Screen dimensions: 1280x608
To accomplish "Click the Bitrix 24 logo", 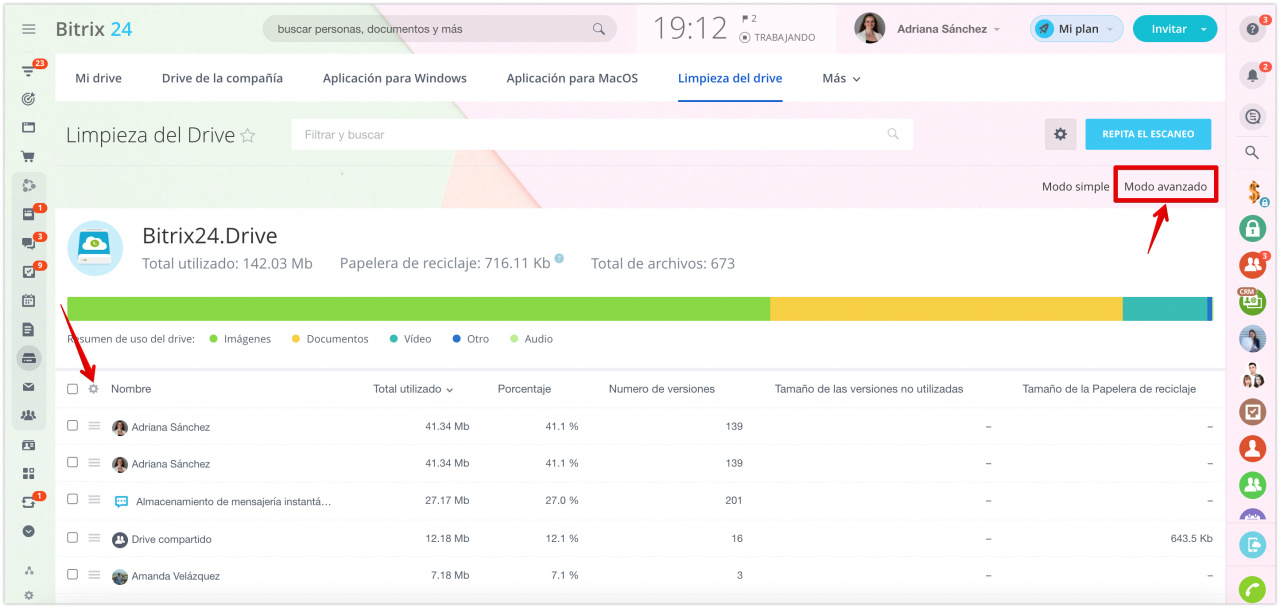I will click(94, 29).
